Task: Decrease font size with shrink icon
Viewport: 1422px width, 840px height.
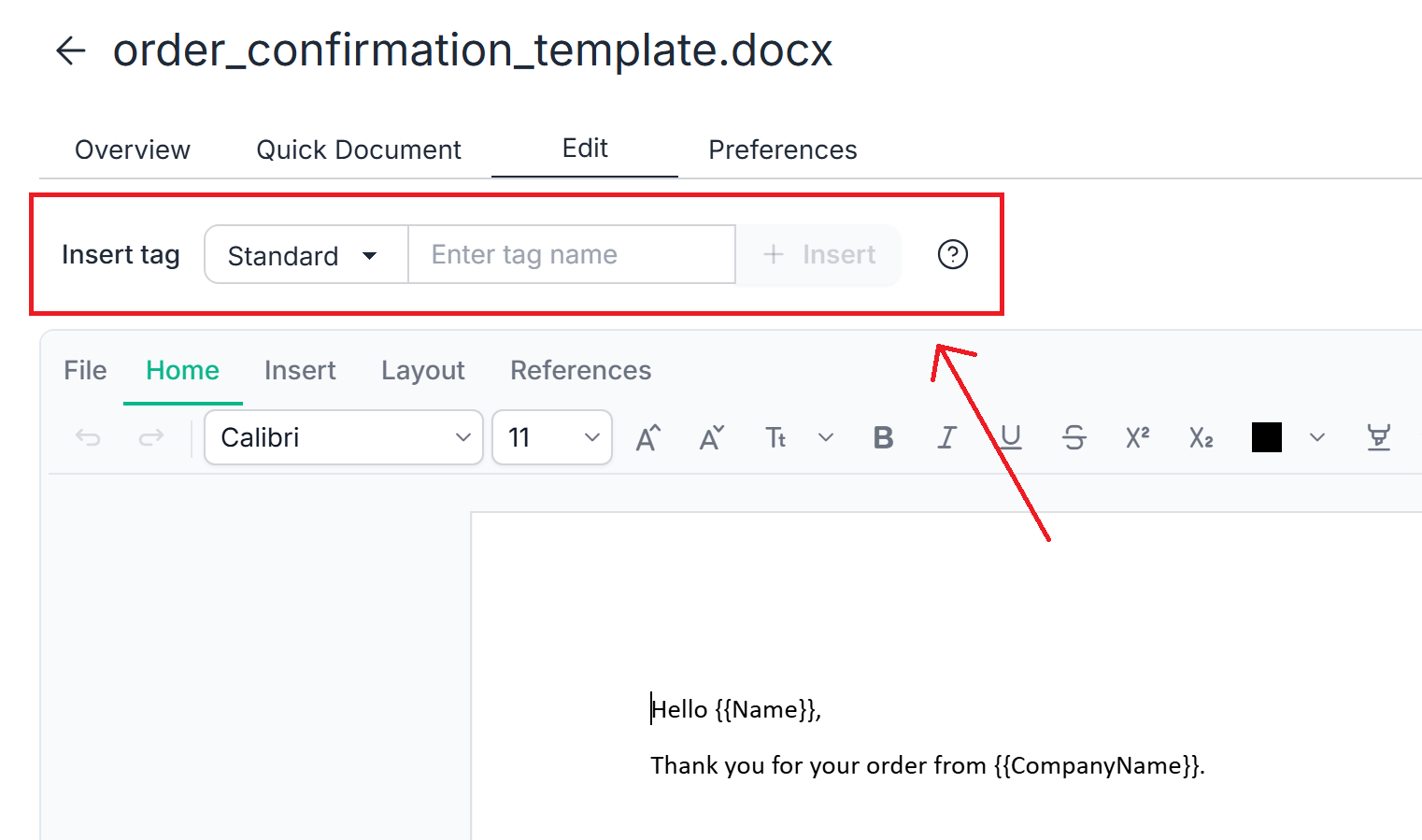Action: [x=712, y=437]
